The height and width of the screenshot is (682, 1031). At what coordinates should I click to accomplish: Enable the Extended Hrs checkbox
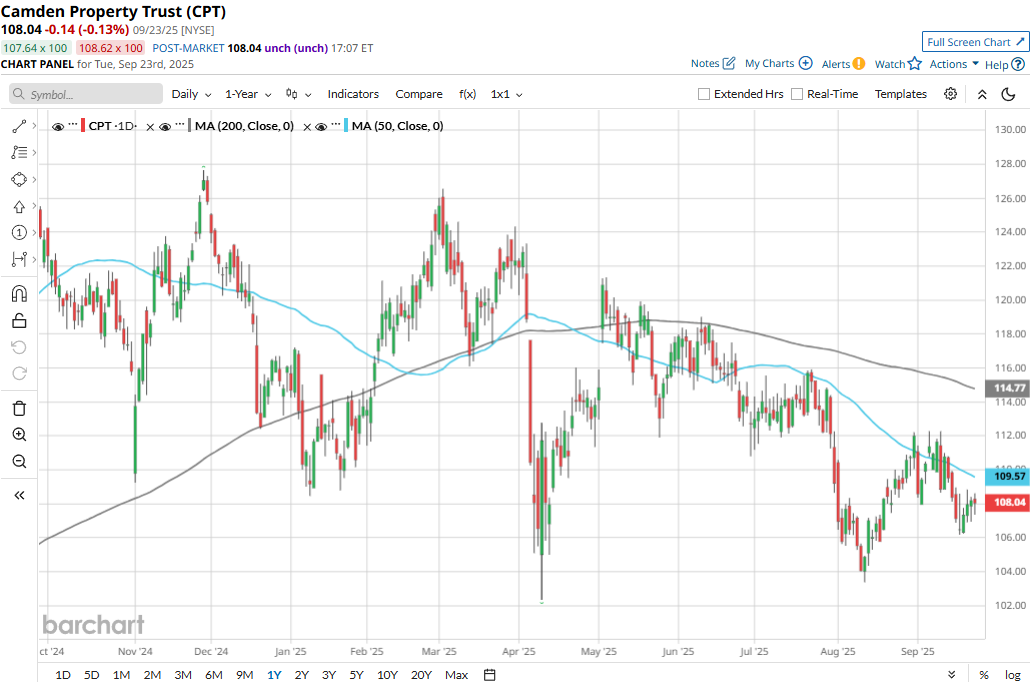(x=704, y=94)
